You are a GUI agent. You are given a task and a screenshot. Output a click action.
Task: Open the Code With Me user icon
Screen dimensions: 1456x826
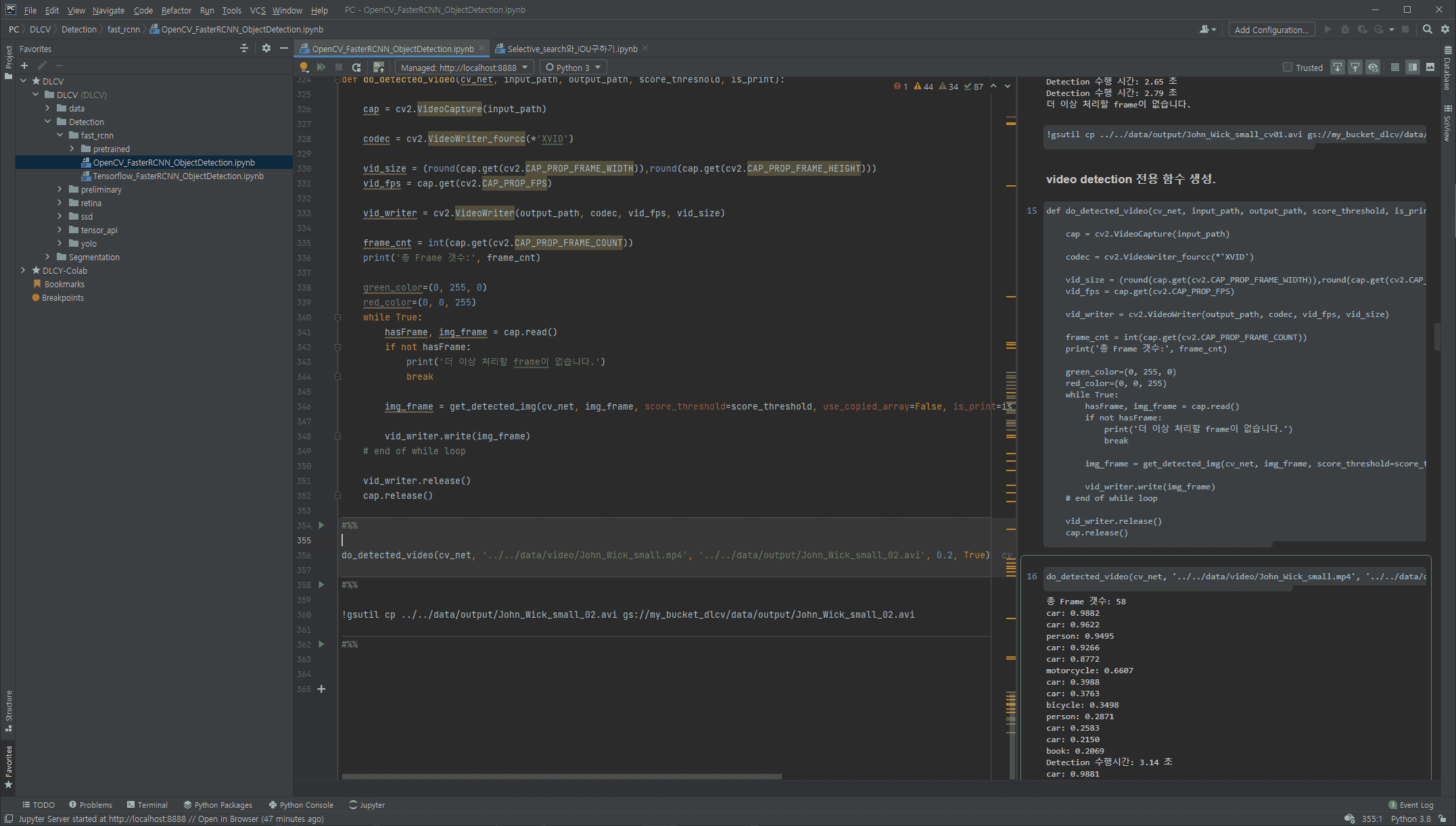click(1207, 29)
